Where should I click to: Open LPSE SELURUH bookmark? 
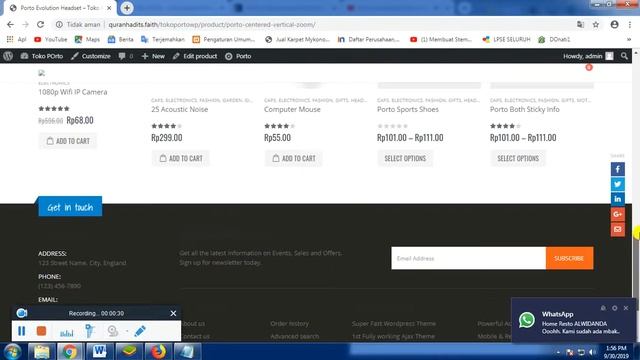(x=507, y=39)
